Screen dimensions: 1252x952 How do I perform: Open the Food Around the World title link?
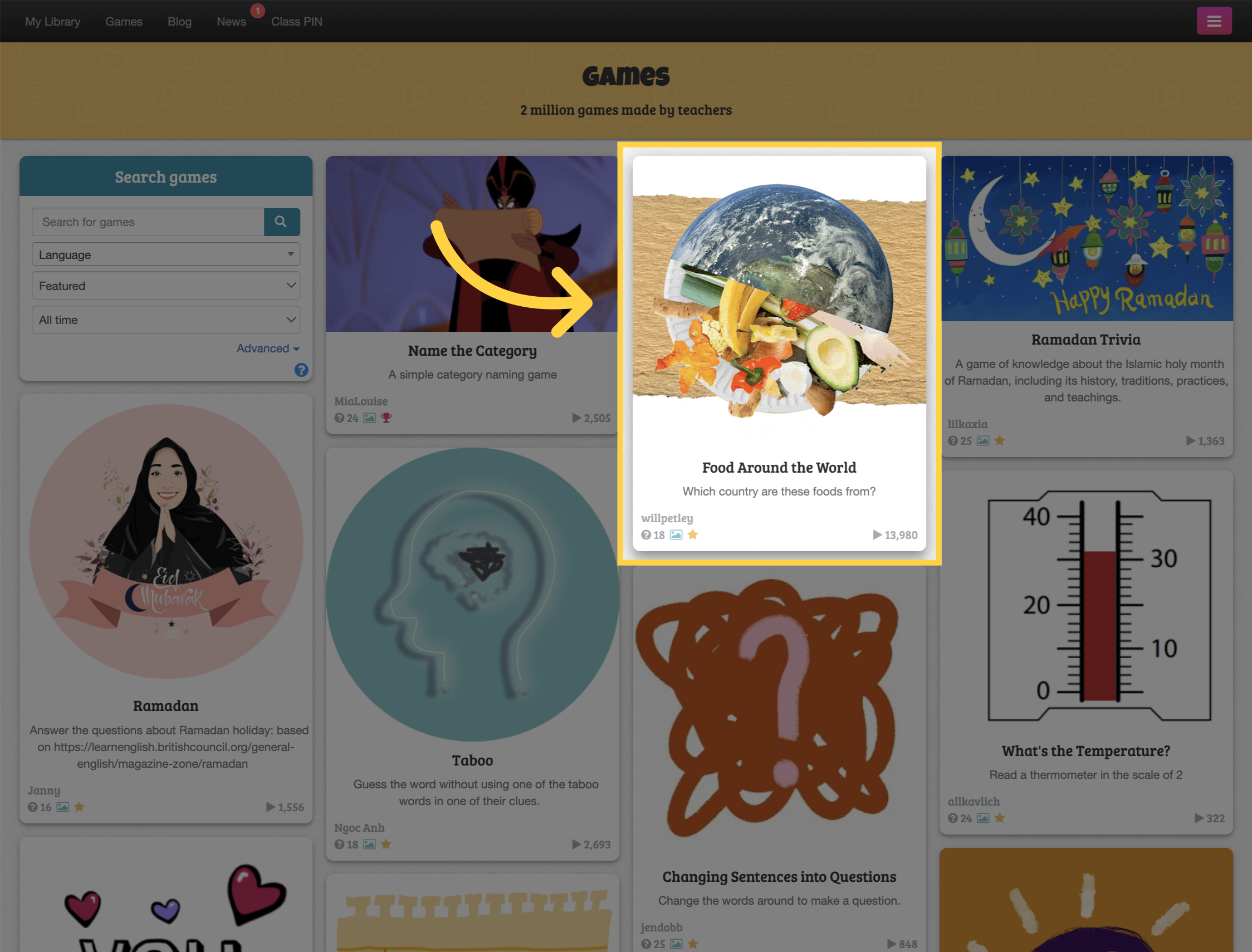click(x=779, y=468)
